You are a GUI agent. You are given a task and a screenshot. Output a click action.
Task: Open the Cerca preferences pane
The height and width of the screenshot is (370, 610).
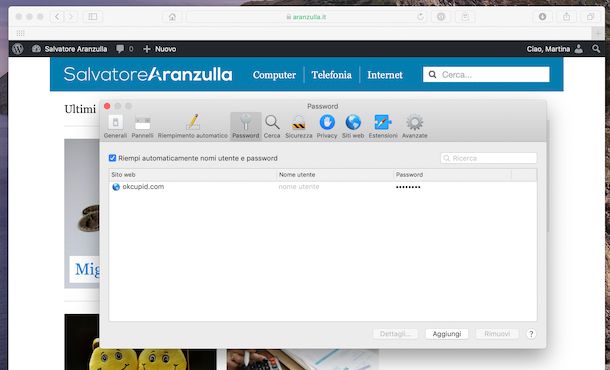272,126
